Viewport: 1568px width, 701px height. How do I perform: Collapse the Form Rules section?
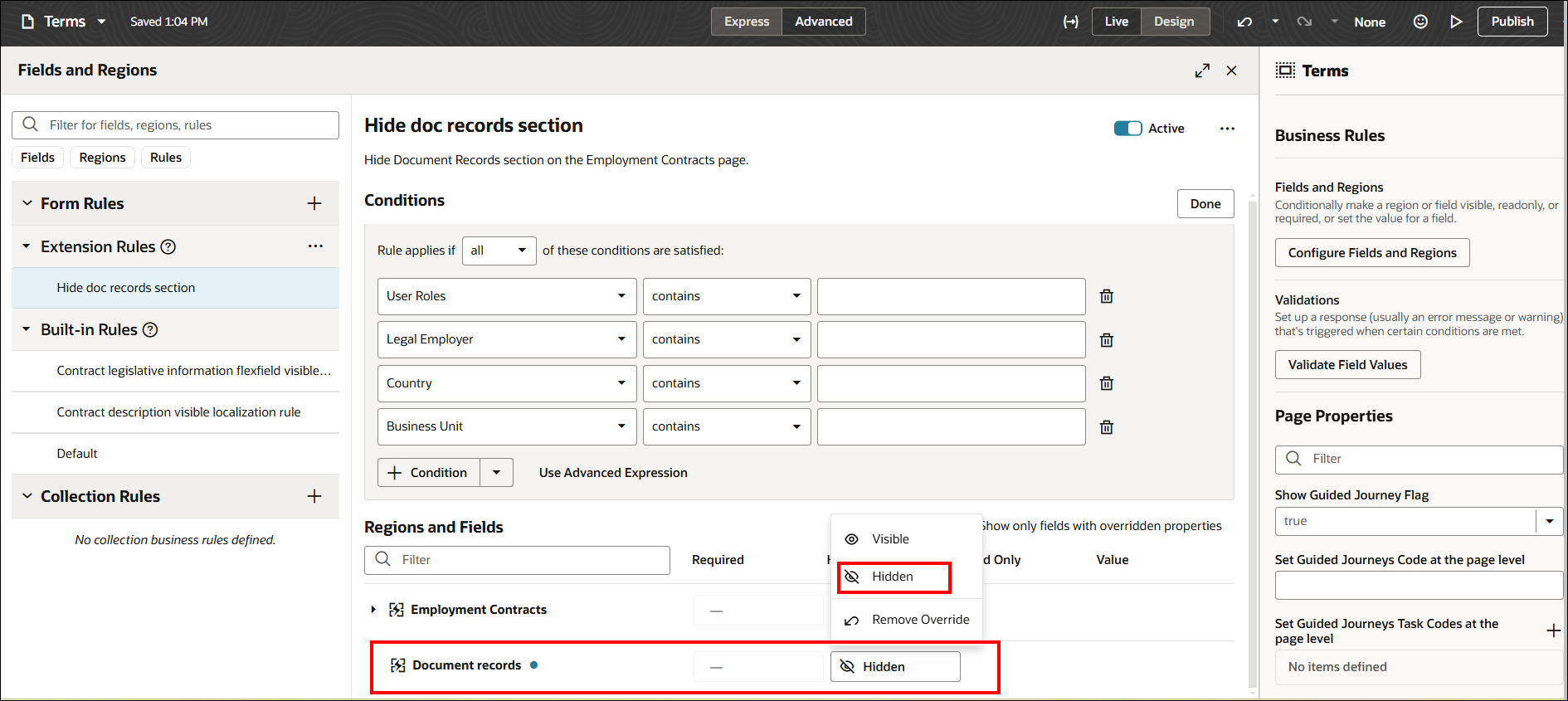27,203
